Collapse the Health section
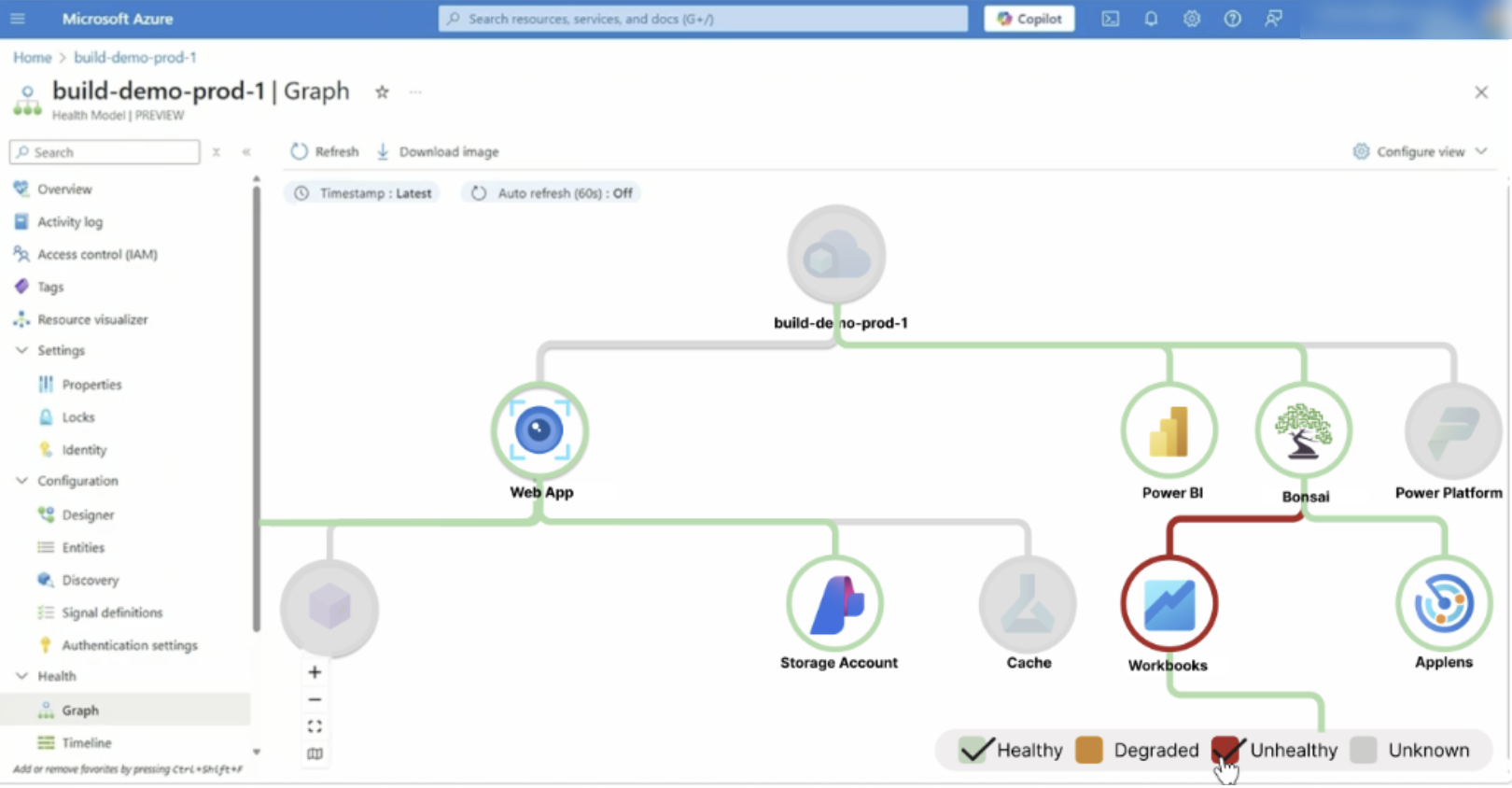 pyautogui.click(x=21, y=676)
